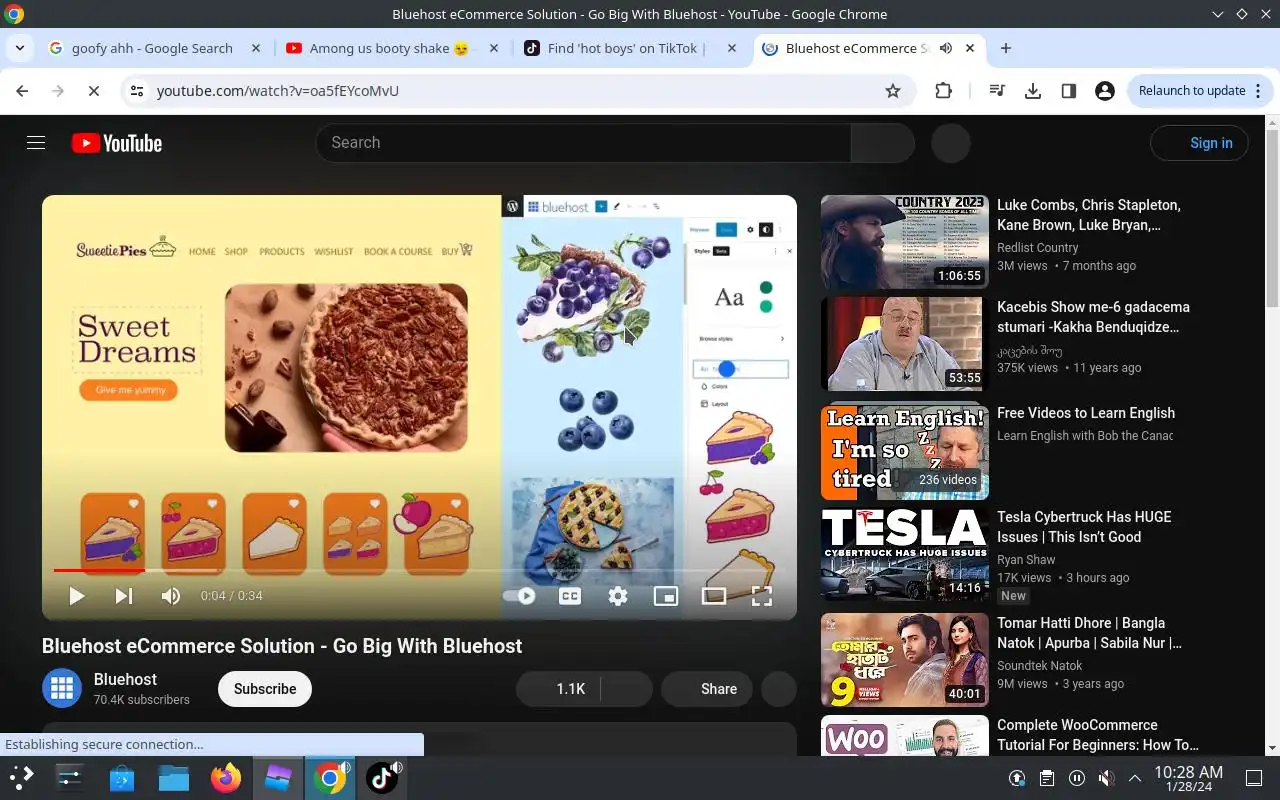
Task: Open Chrome profile avatar
Action: [1105, 90]
